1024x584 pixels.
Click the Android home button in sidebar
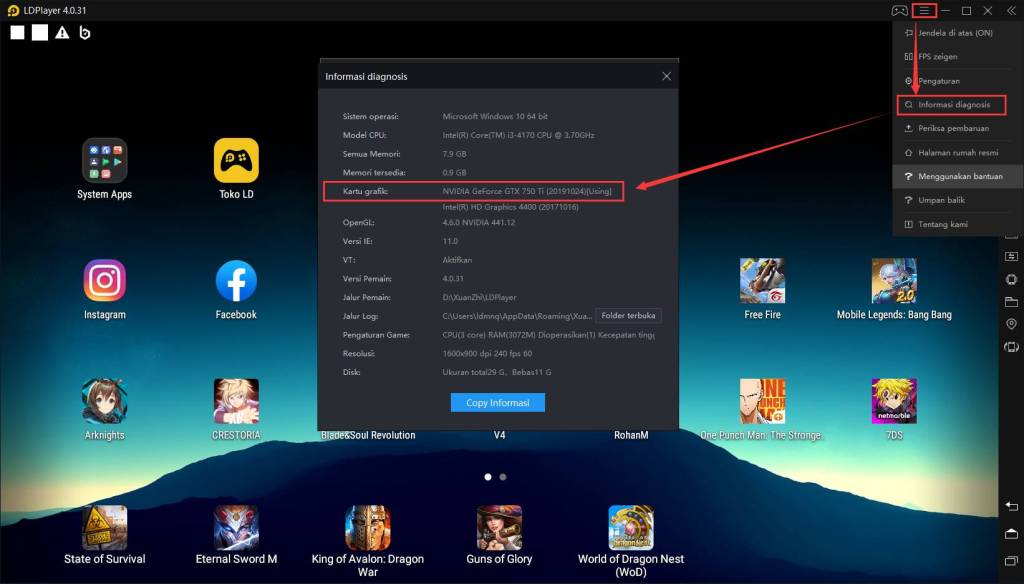1011,534
